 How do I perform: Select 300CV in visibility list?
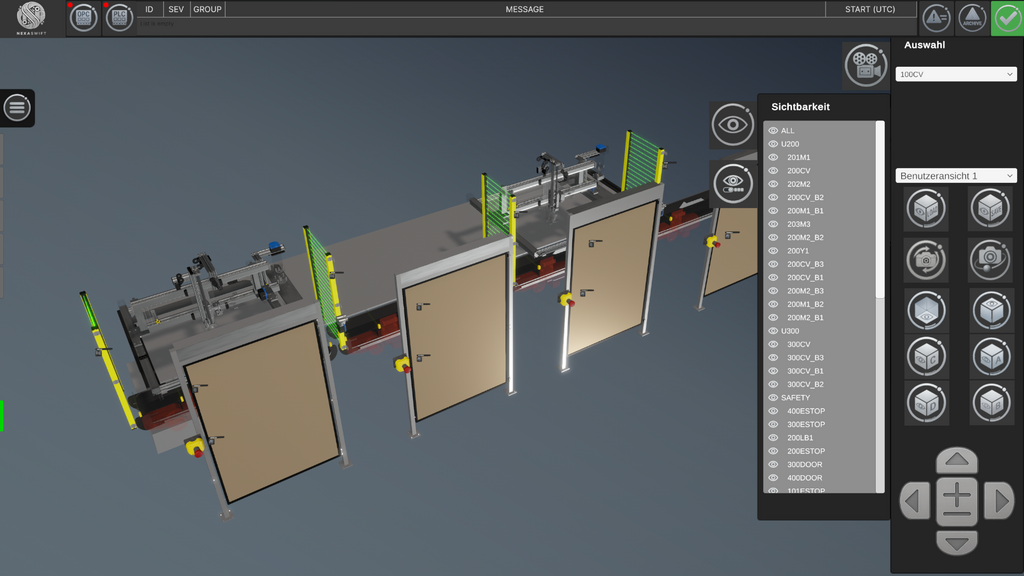click(x=799, y=344)
